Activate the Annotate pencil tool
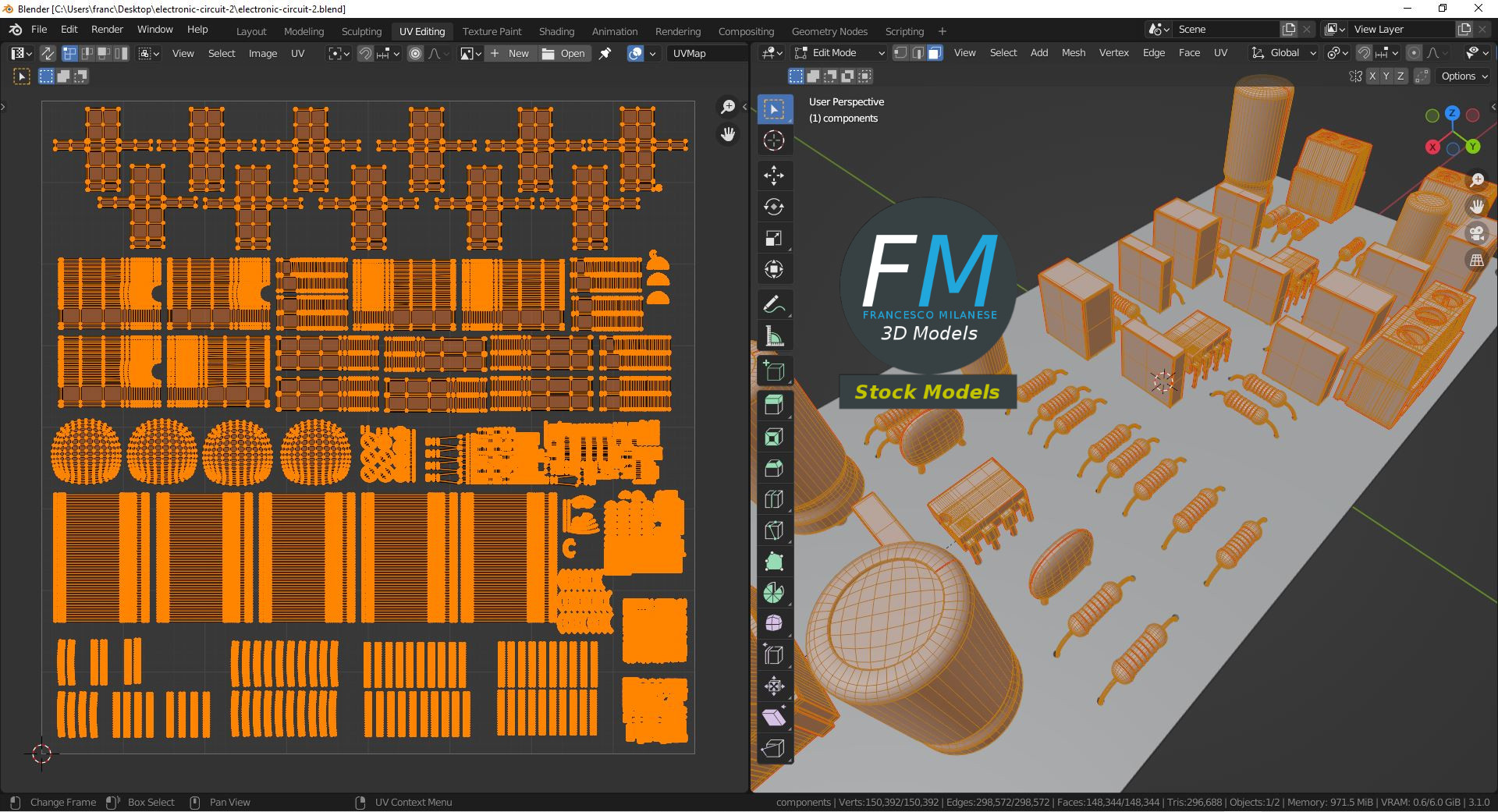The width and height of the screenshot is (1498, 812). [773, 304]
